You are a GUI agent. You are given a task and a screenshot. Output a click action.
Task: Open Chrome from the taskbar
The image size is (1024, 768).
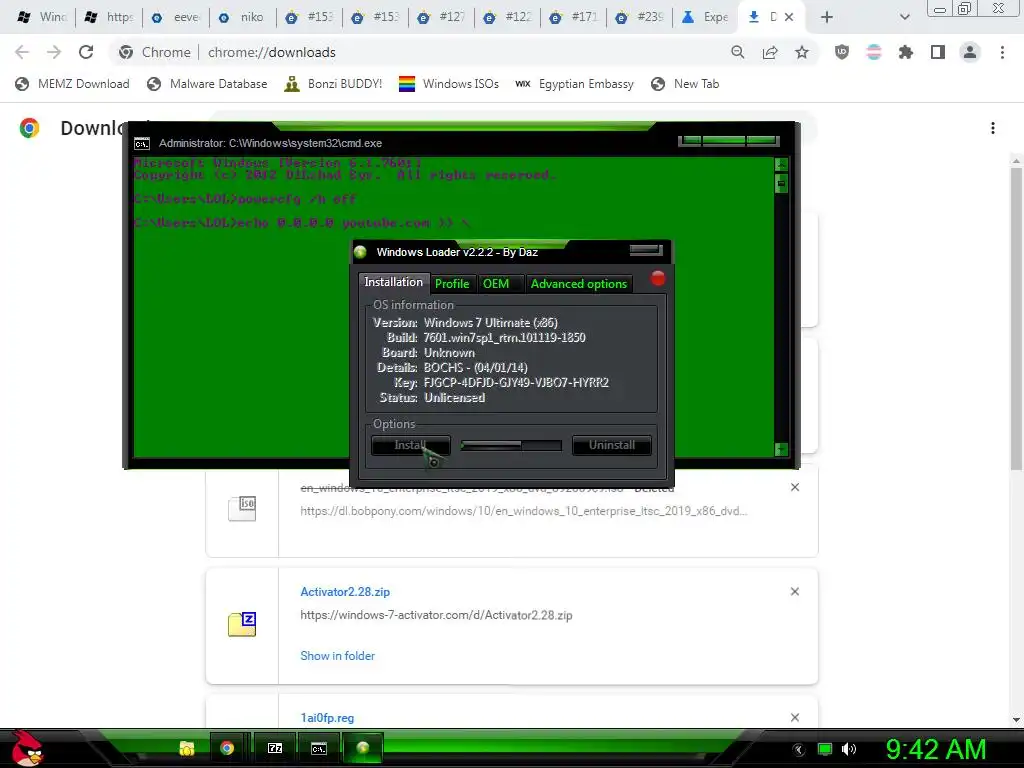(227, 748)
